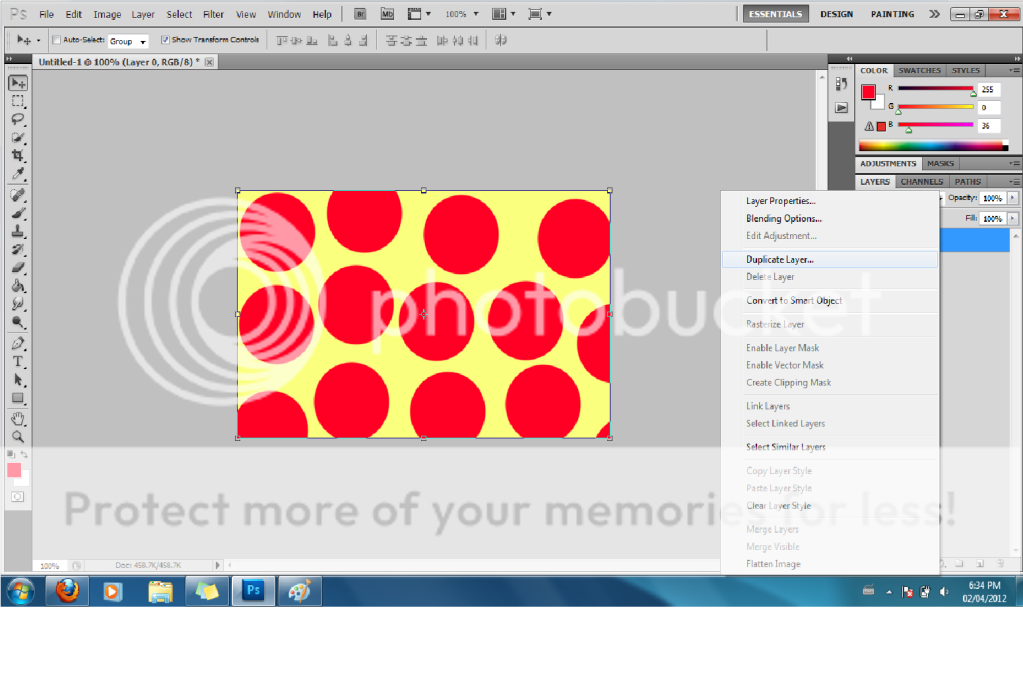1023x680 pixels.
Task: Activate the Hand tool
Action: click(18, 419)
